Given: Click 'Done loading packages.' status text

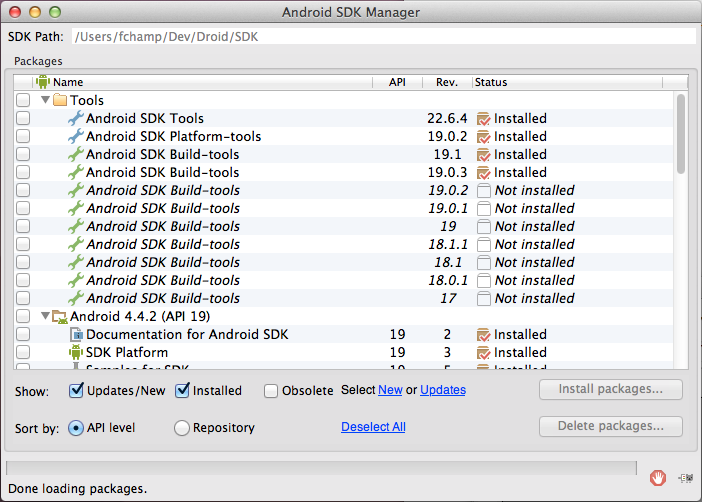Looking at the screenshot, I should (77, 489).
